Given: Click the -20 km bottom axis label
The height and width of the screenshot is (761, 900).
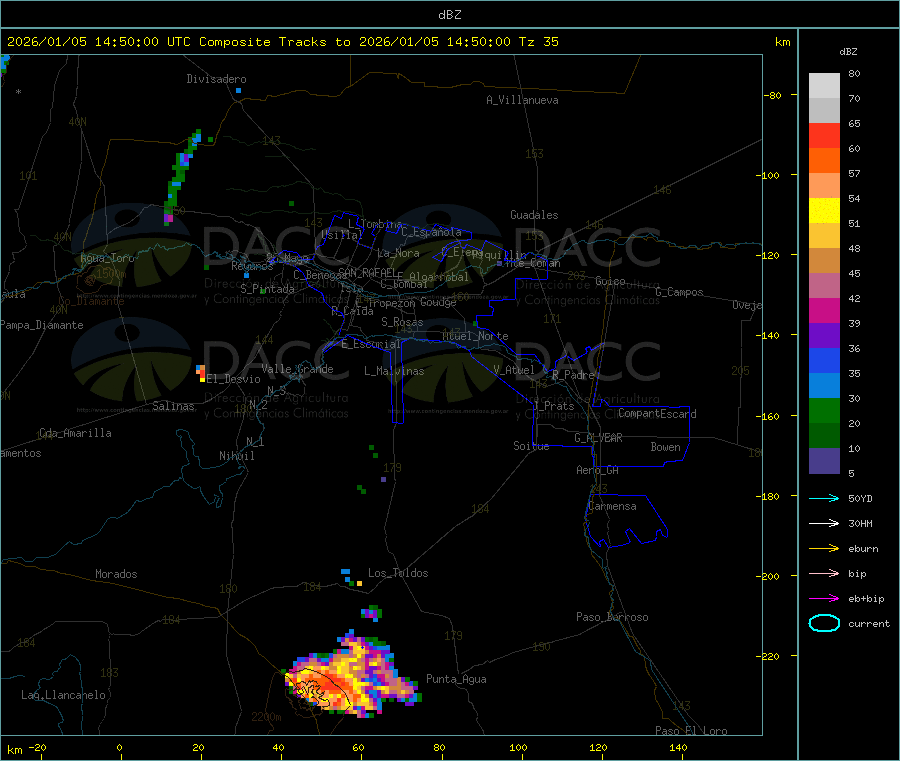Looking at the screenshot, I should coord(37,747).
